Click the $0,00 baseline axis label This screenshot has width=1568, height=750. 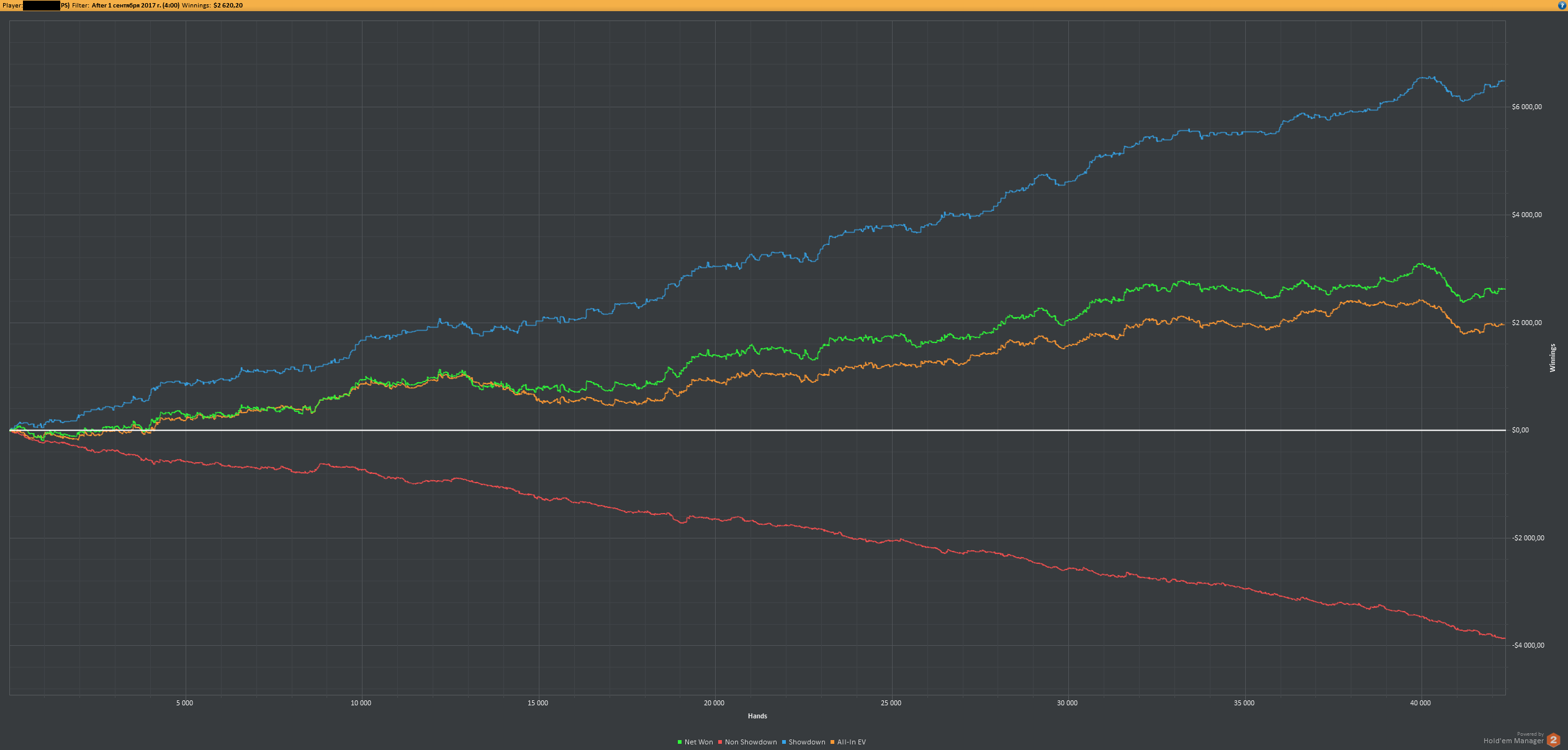pos(1520,430)
